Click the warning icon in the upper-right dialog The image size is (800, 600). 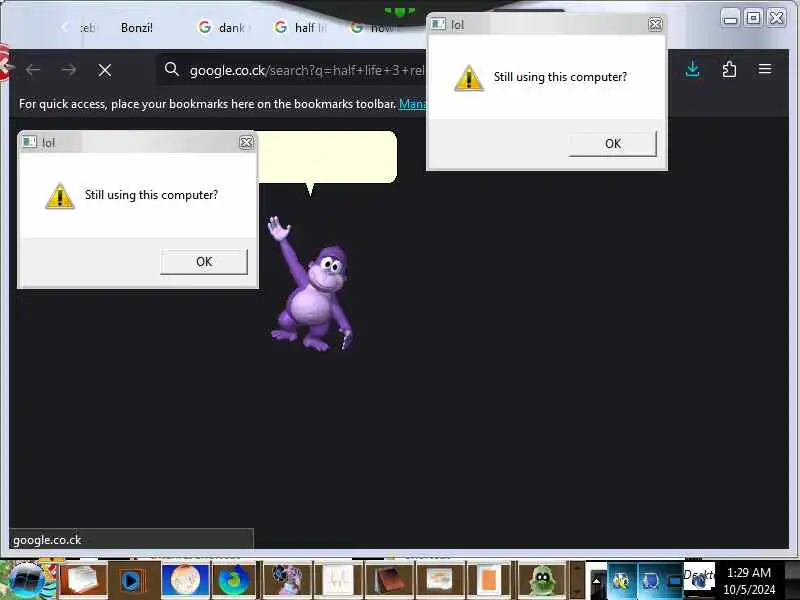click(x=468, y=78)
